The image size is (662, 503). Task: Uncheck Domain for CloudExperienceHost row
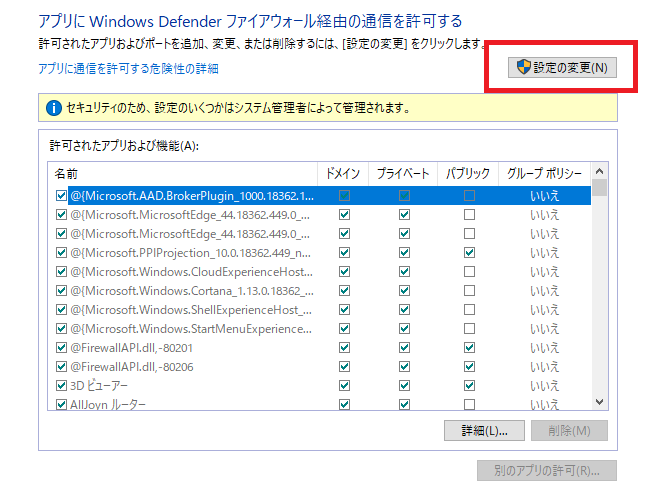345,272
